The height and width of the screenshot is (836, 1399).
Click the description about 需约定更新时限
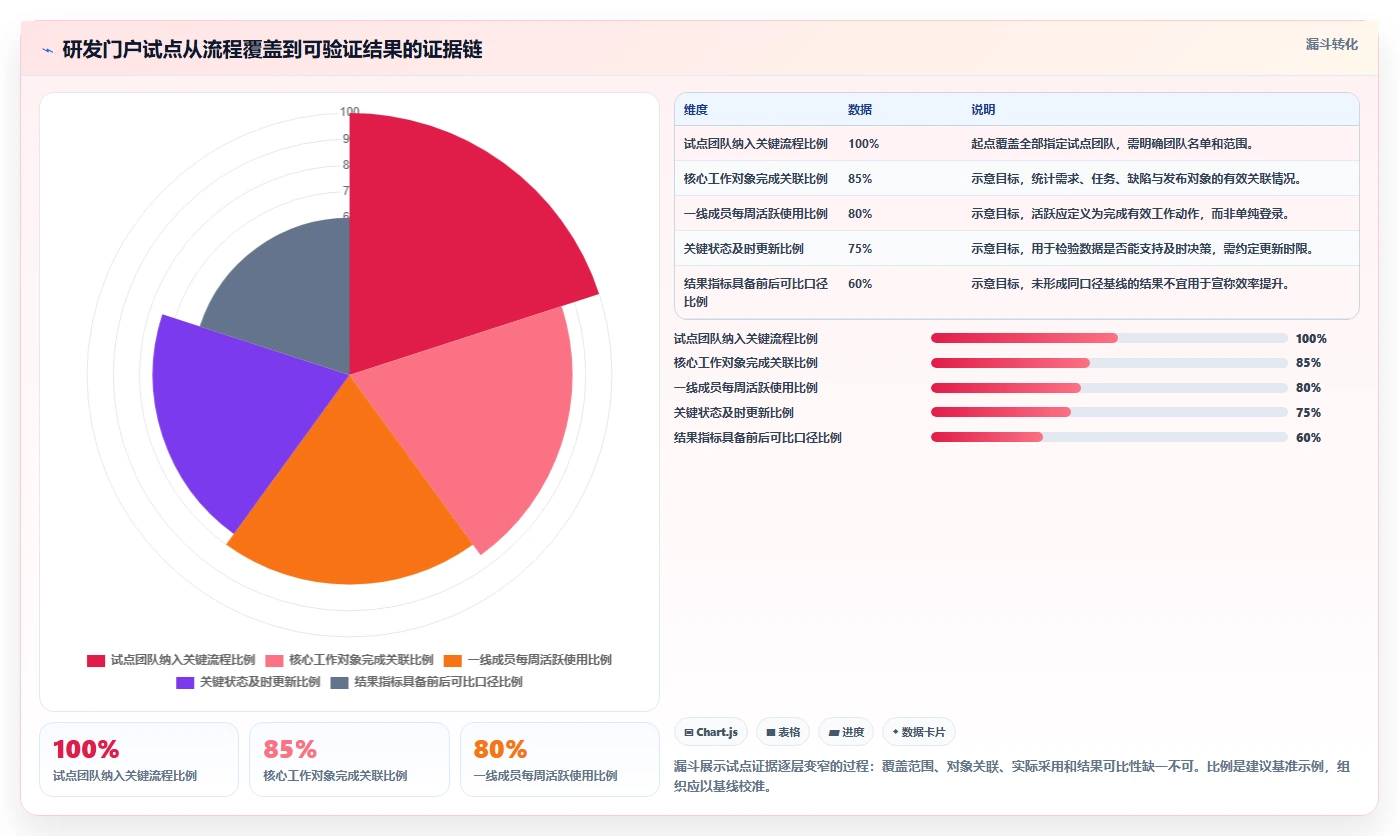point(1143,249)
